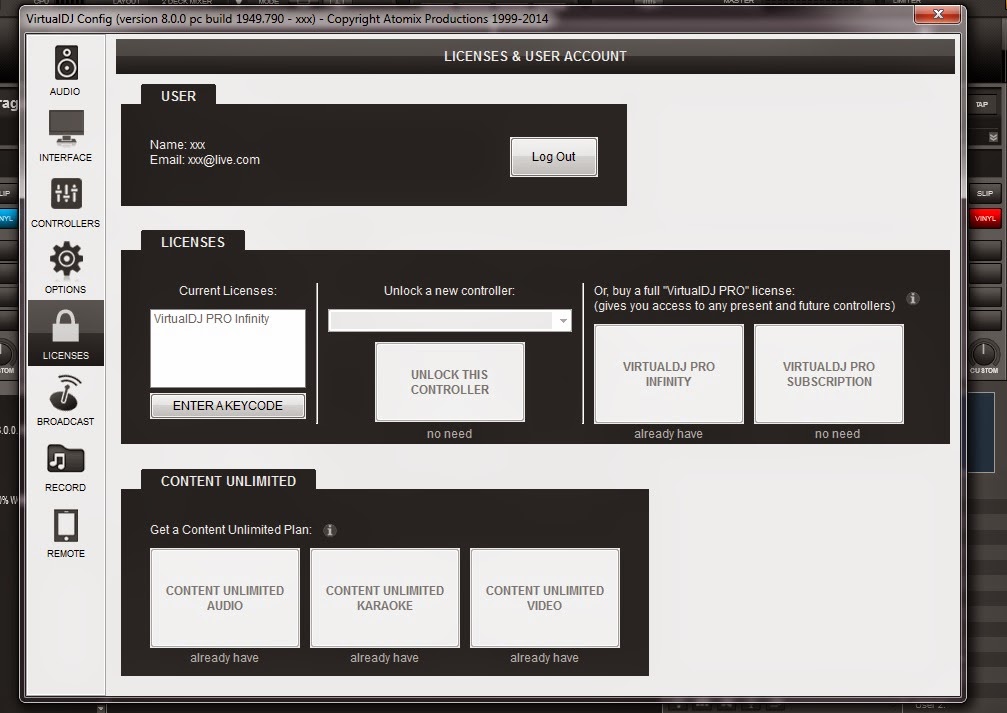Open the Remote settings section

[66, 533]
